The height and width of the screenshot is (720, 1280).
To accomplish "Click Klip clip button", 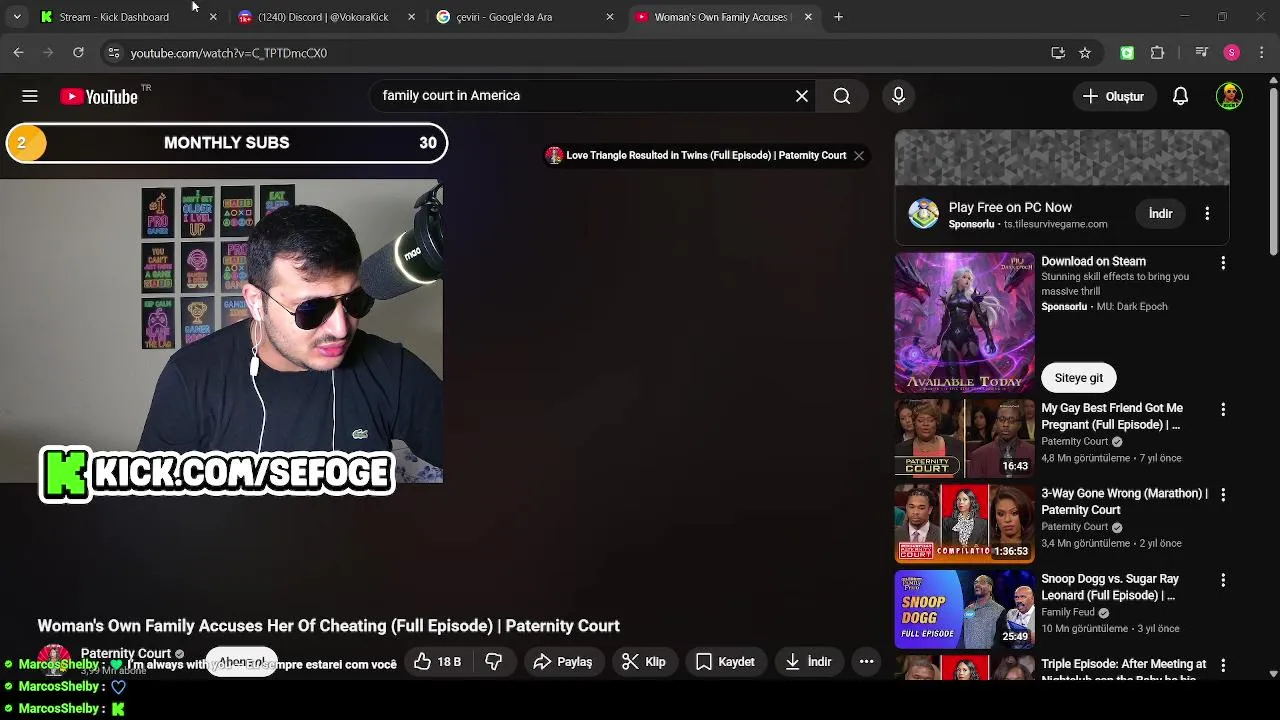I will [x=643, y=661].
